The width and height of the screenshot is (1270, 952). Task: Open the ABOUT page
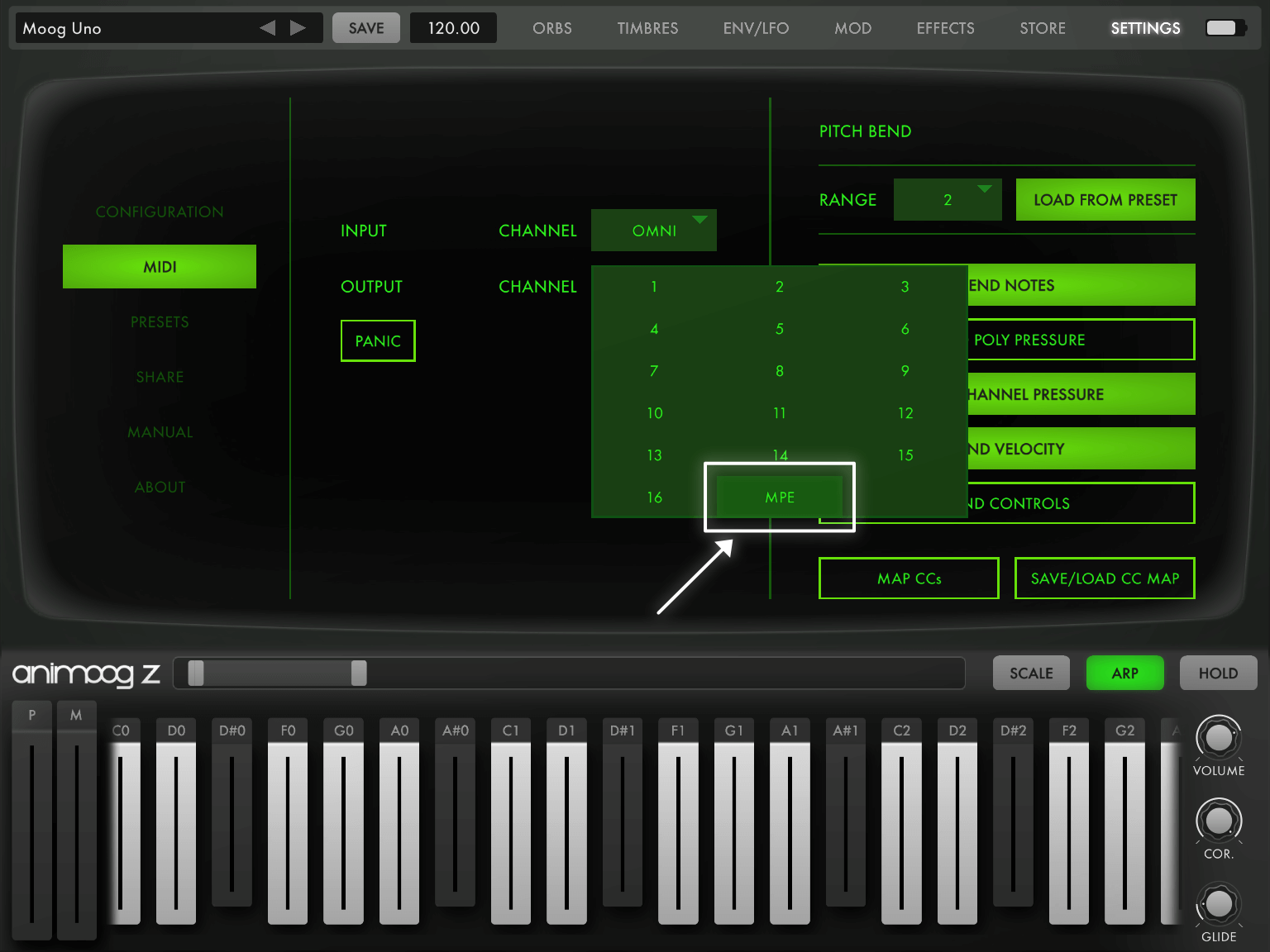tap(160, 487)
